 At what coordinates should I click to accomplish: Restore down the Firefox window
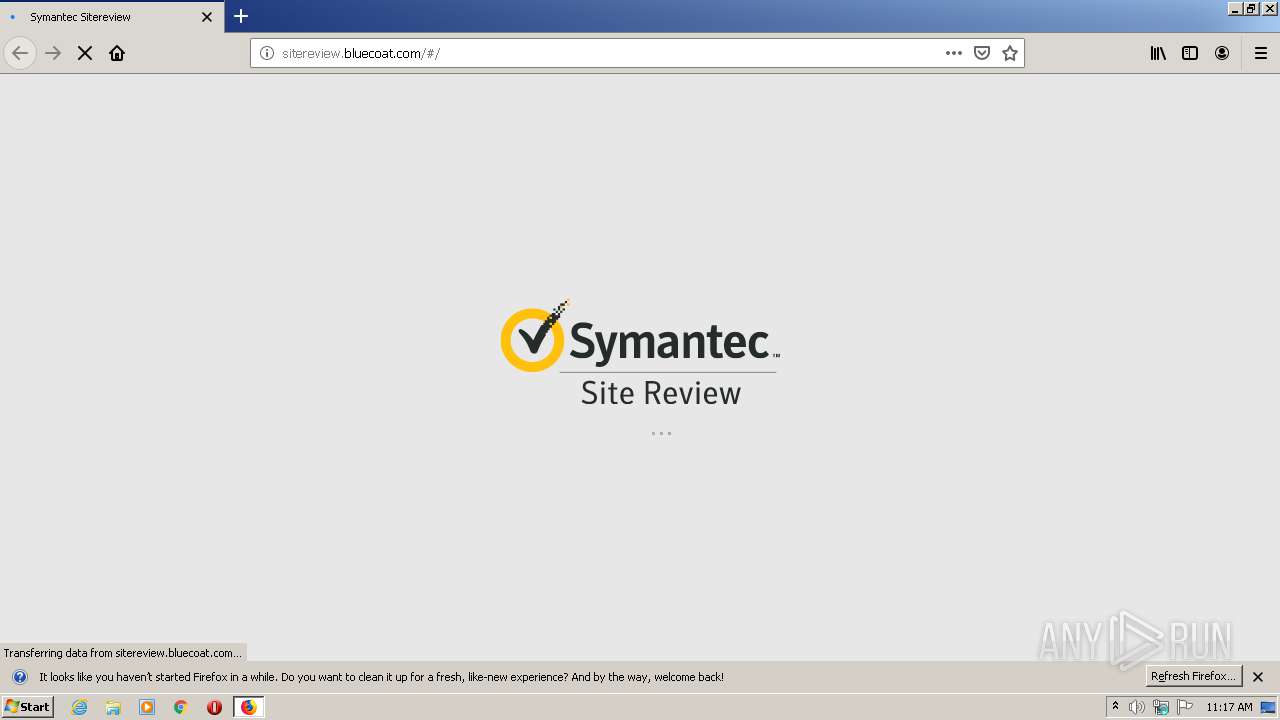pyautogui.click(x=1251, y=8)
